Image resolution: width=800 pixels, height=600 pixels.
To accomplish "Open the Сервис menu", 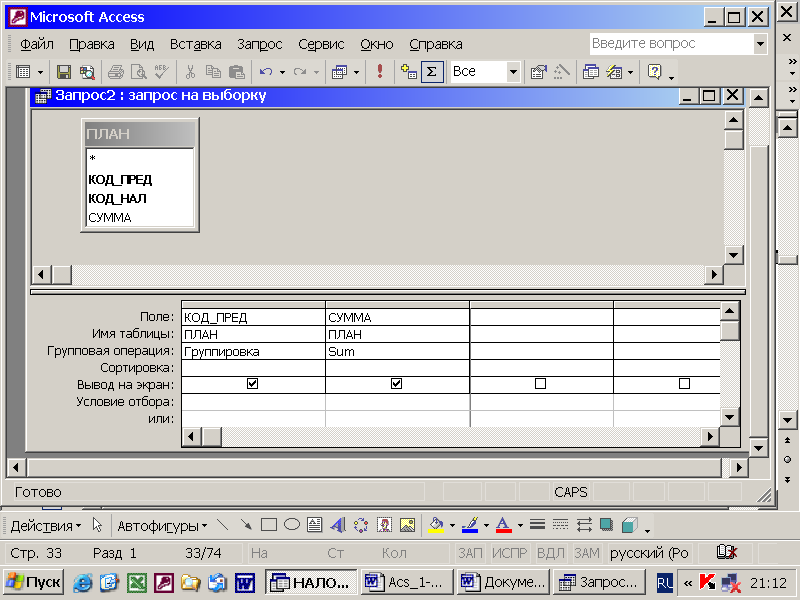I will 321,44.
